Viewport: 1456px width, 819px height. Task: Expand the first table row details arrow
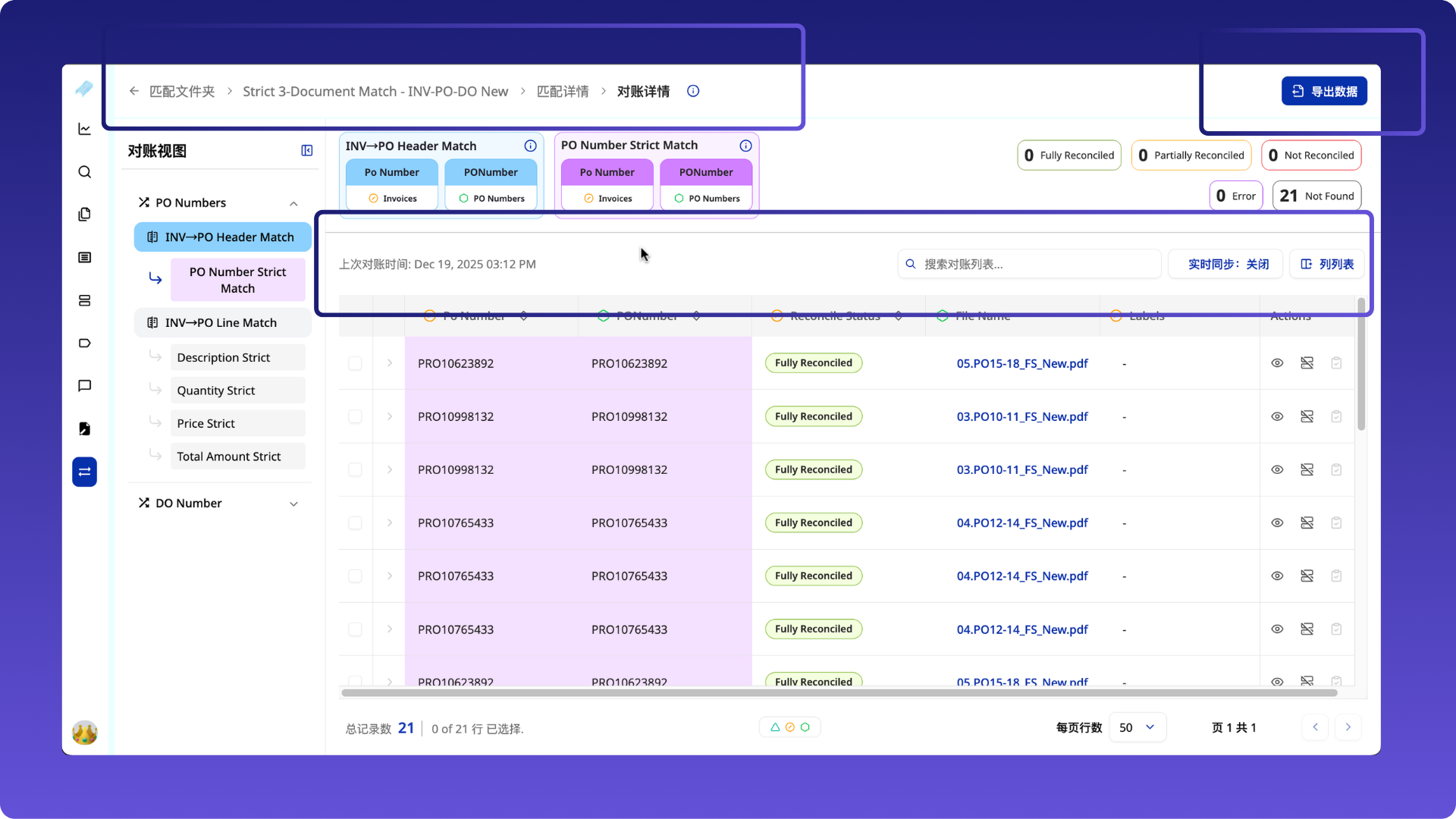click(x=389, y=362)
